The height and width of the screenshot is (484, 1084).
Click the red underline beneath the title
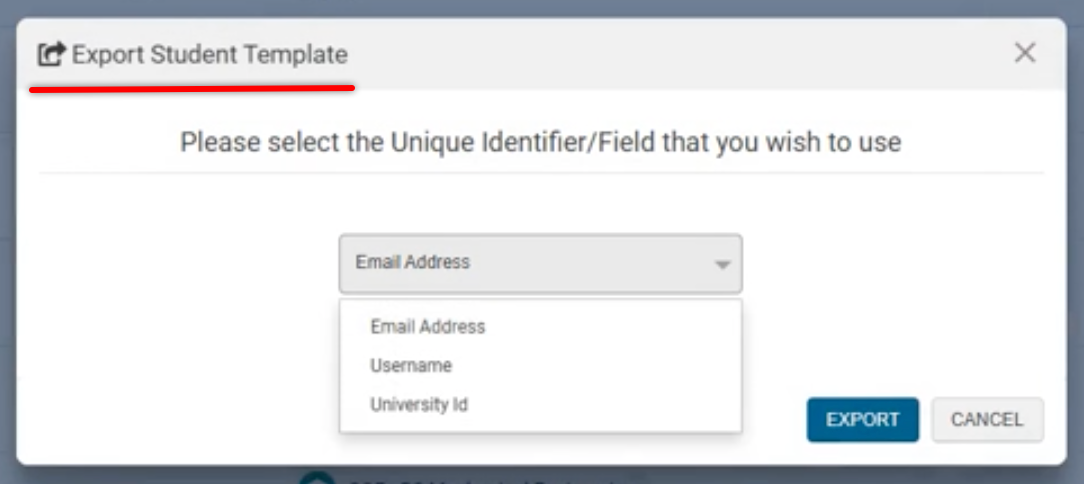[192, 87]
